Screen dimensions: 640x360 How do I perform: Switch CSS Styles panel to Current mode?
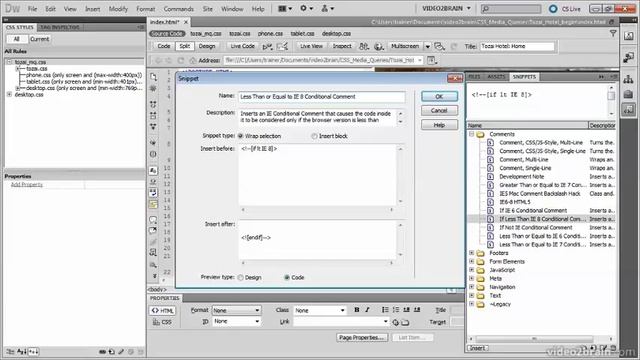click(40, 39)
